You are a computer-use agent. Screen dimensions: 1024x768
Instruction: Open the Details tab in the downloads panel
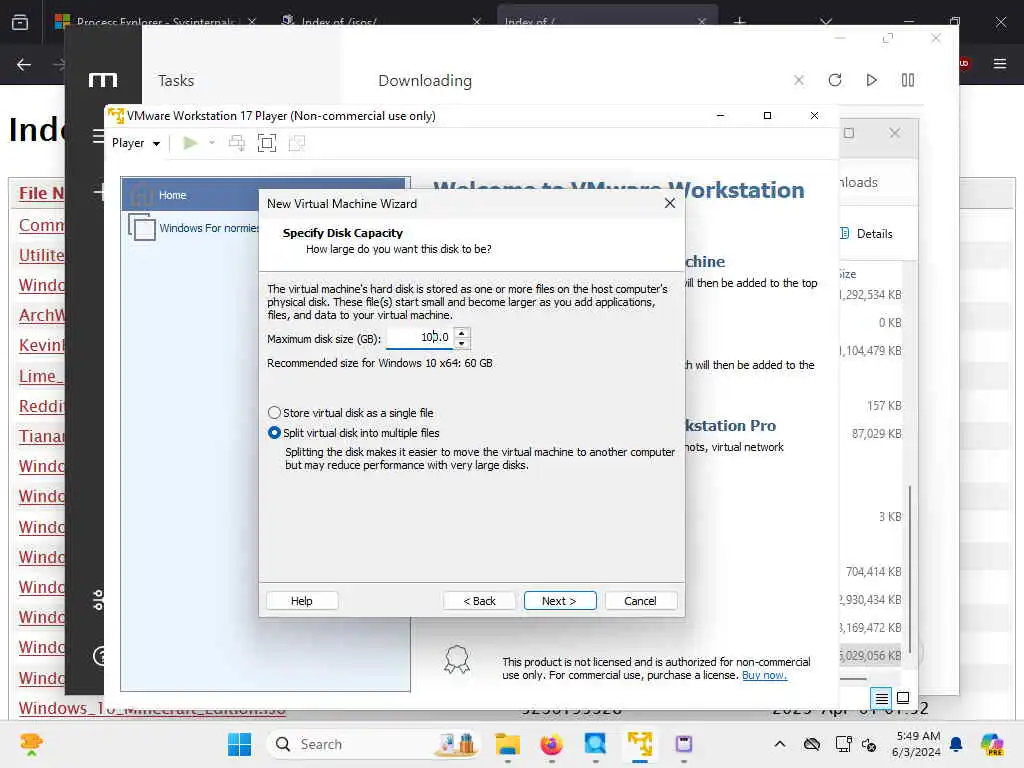click(x=867, y=234)
